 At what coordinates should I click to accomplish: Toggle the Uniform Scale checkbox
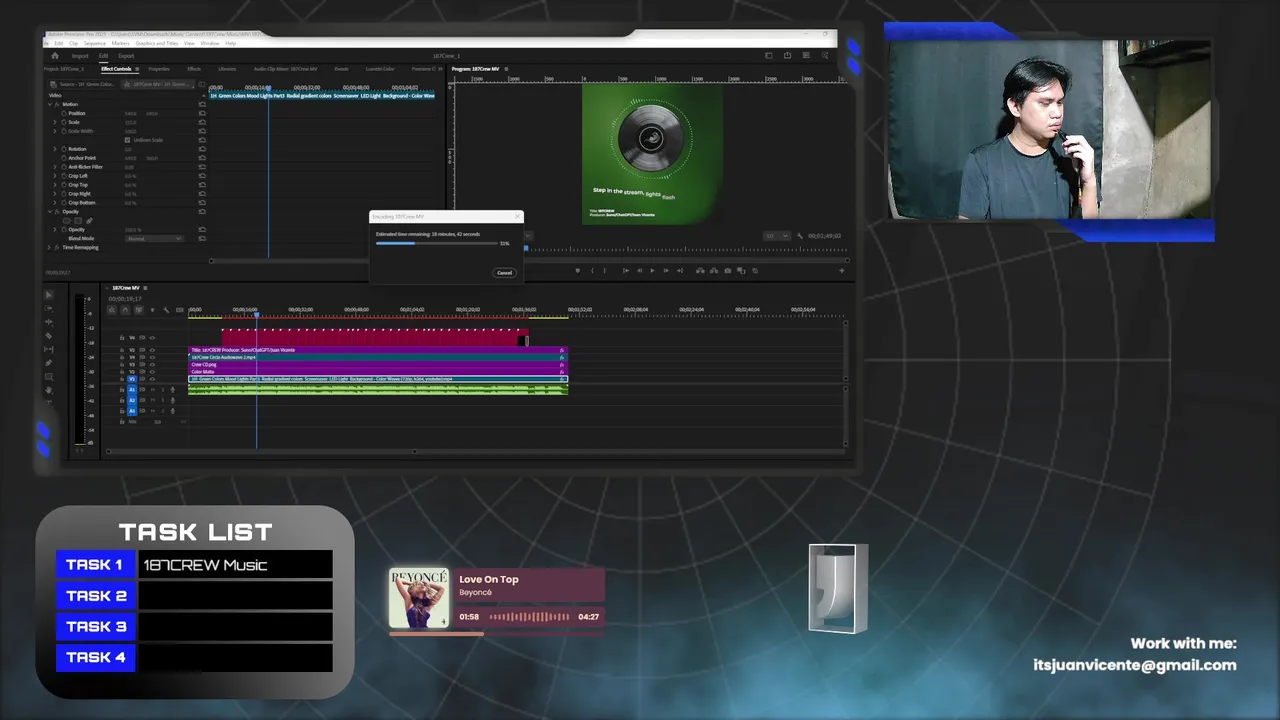point(127,140)
